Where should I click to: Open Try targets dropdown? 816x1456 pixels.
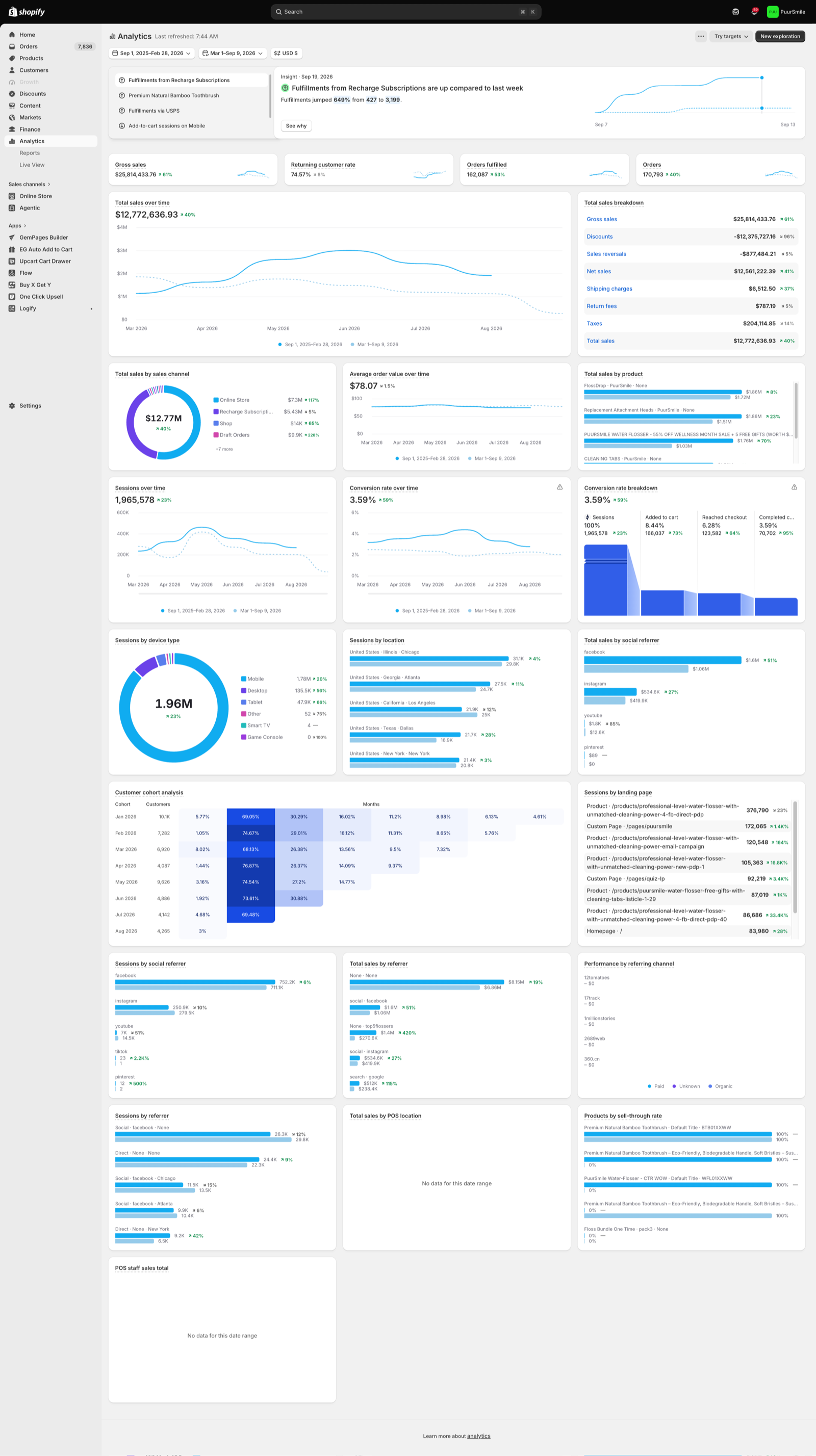(731, 36)
